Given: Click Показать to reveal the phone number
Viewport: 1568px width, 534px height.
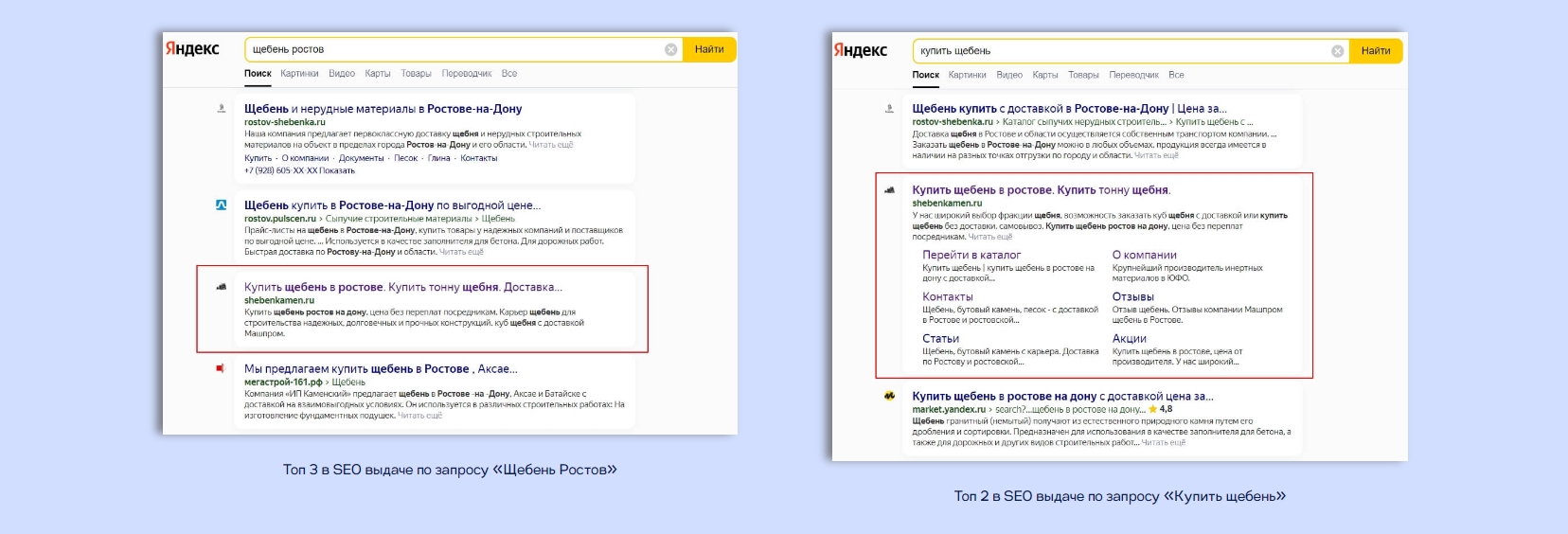Looking at the screenshot, I should tap(337, 170).
